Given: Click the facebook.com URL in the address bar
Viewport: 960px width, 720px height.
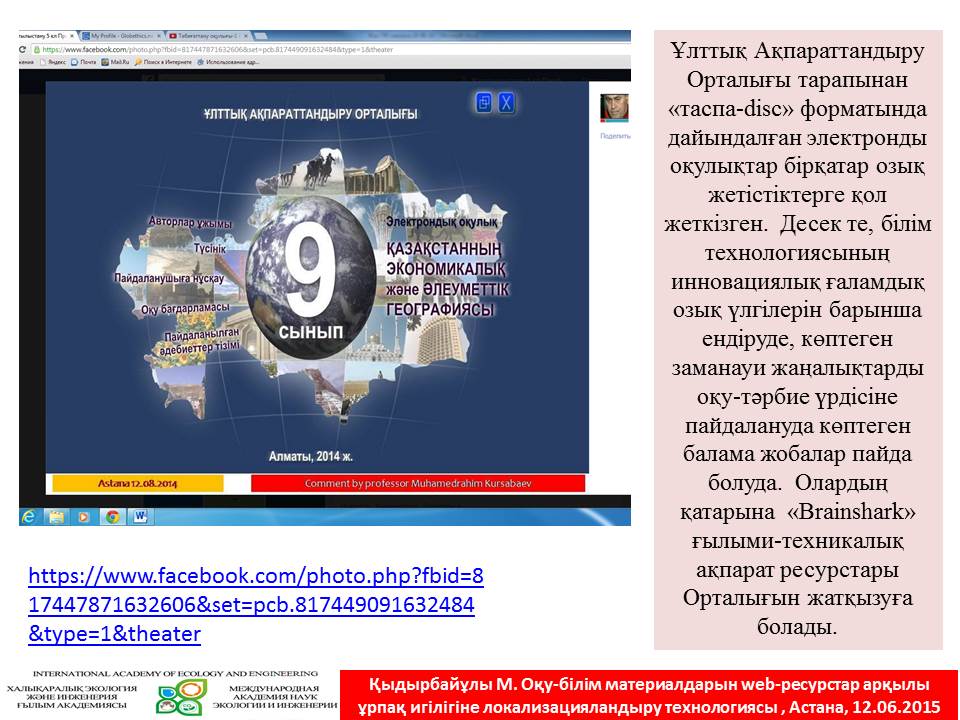Looking at the screenshot, I should (217, 50).
